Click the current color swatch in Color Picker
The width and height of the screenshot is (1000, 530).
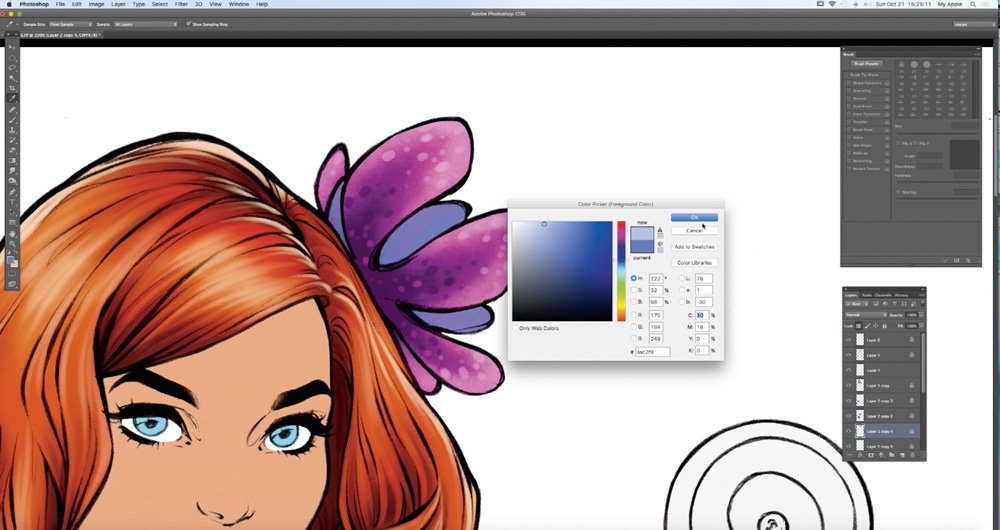click(x=642, y=247)
